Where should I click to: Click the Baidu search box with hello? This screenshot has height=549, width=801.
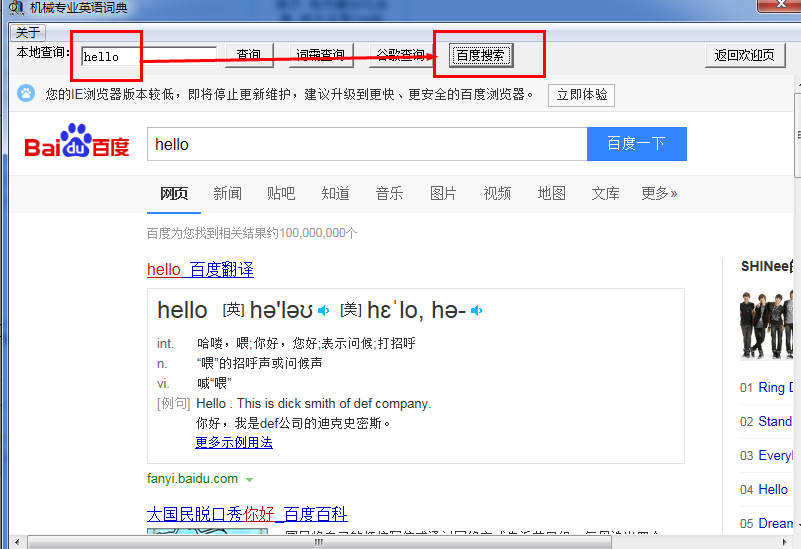(367, 144)
